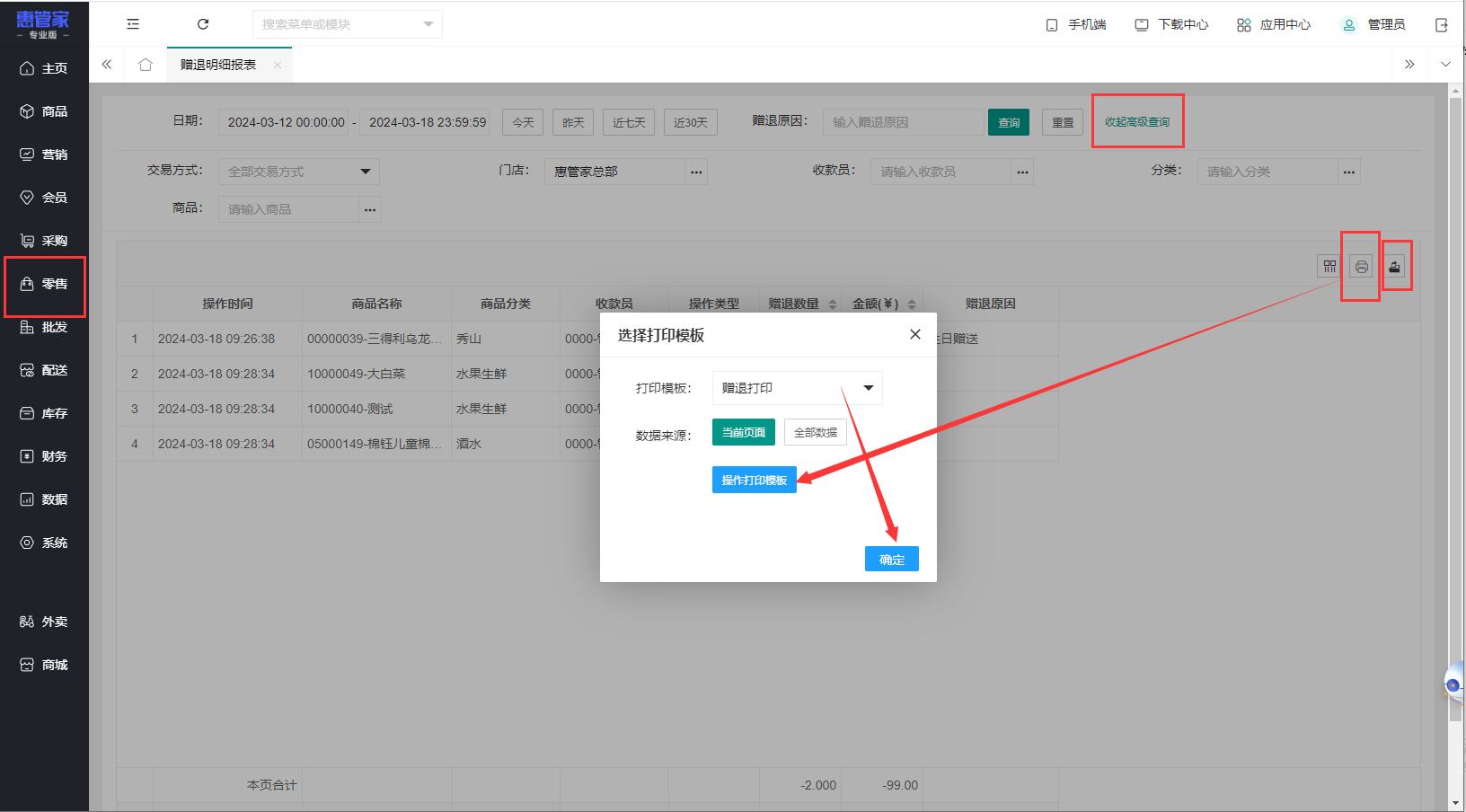Screen dimensions: 1466x812
Task: Open column settings grid icon
Action: (x=1329, y=267)
